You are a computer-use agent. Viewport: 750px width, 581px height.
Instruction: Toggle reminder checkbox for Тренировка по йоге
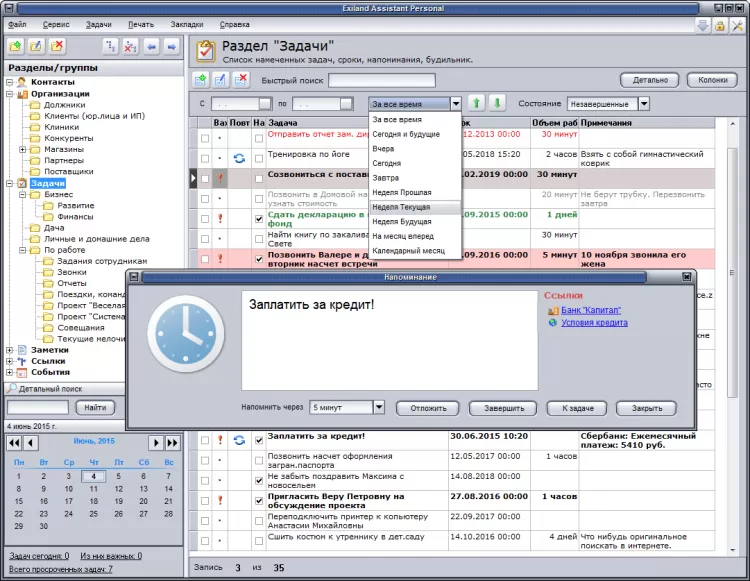[x=259, y=158]
